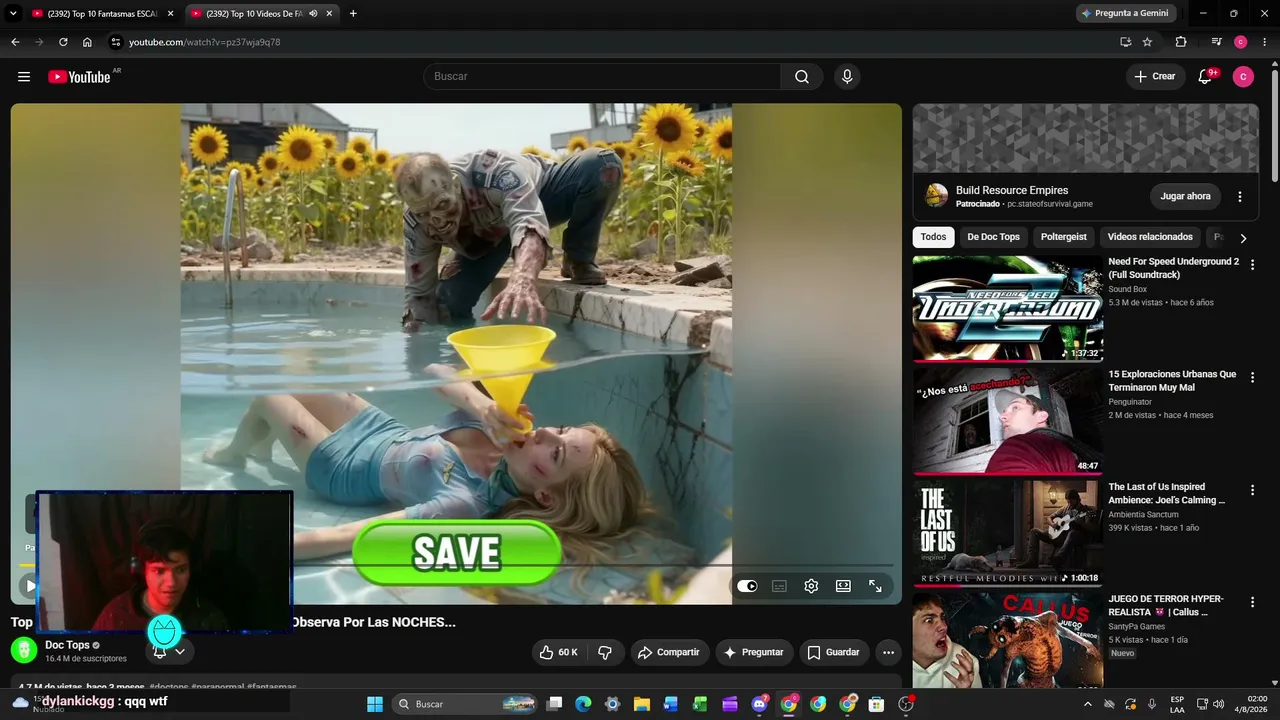The height and width of the screenshot is (720, 1280).
Task: Open options menu for Need For Speed Underground 2 video
Action: click(x=1252, y=265)
